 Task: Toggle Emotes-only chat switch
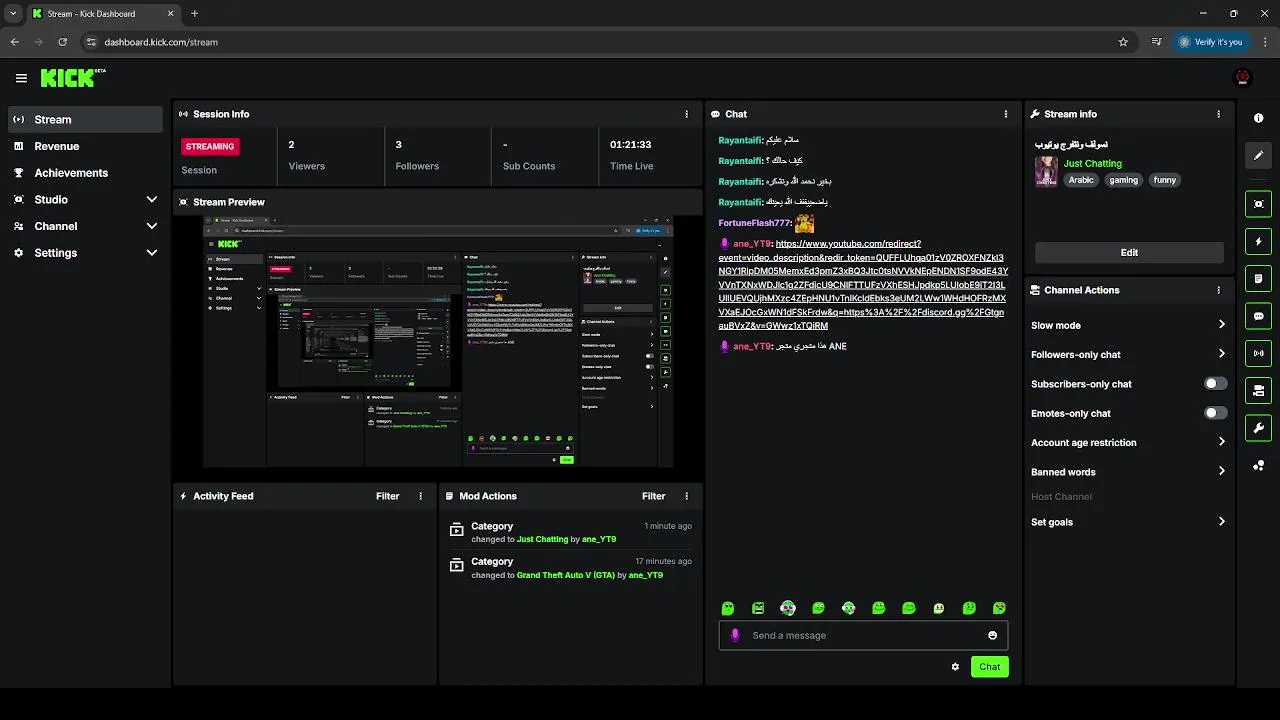[1215, 413]
